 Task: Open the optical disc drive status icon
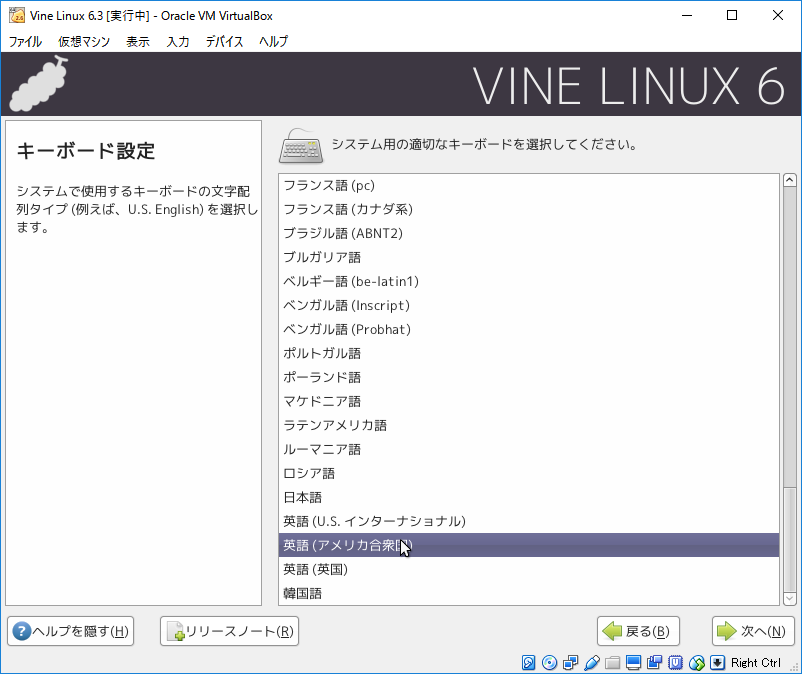coord(549,663)
